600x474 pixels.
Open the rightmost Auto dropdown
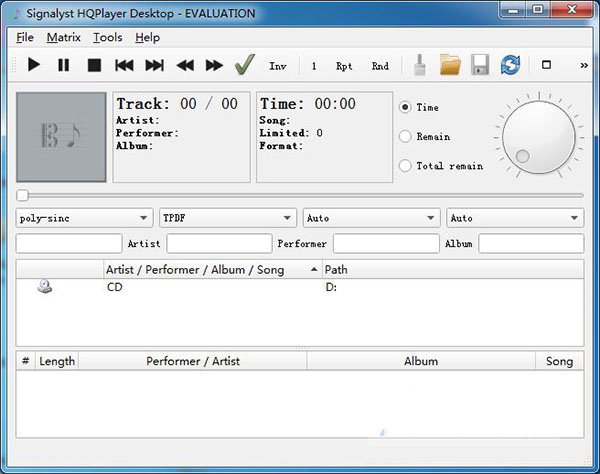(515, 218)
